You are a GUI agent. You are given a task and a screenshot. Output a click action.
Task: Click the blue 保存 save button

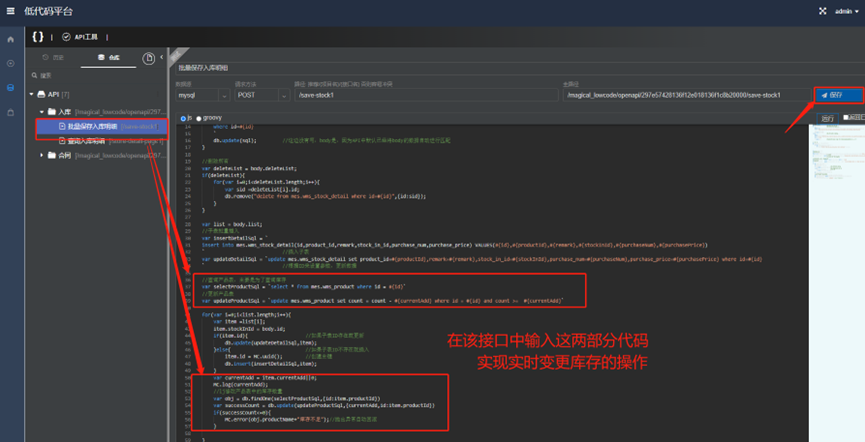point(839,95)
